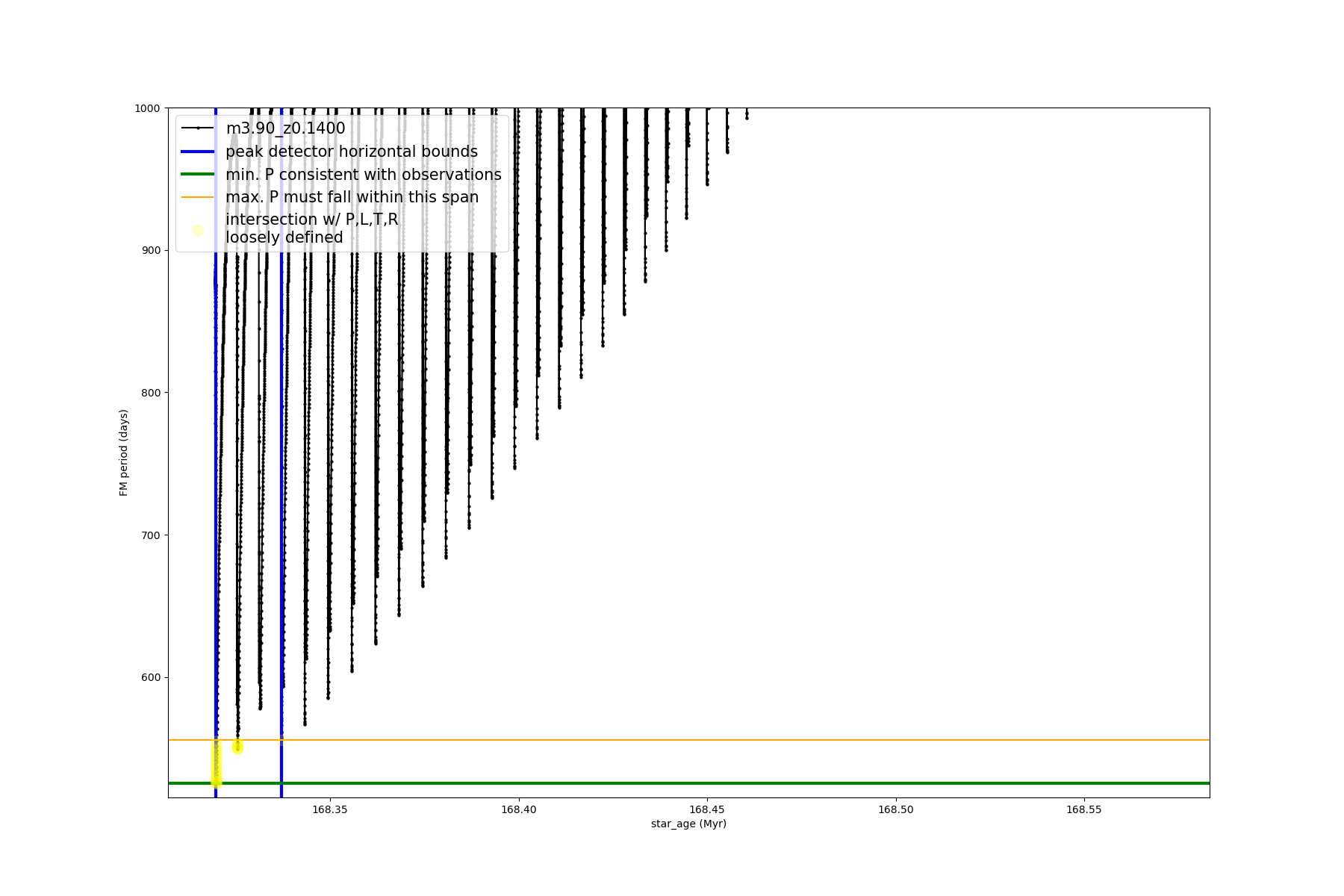Image resolution: width=1344 pixels, height=896 pixels.
Task: Click the black line marker legend swatch
Action: coord(198,128)
